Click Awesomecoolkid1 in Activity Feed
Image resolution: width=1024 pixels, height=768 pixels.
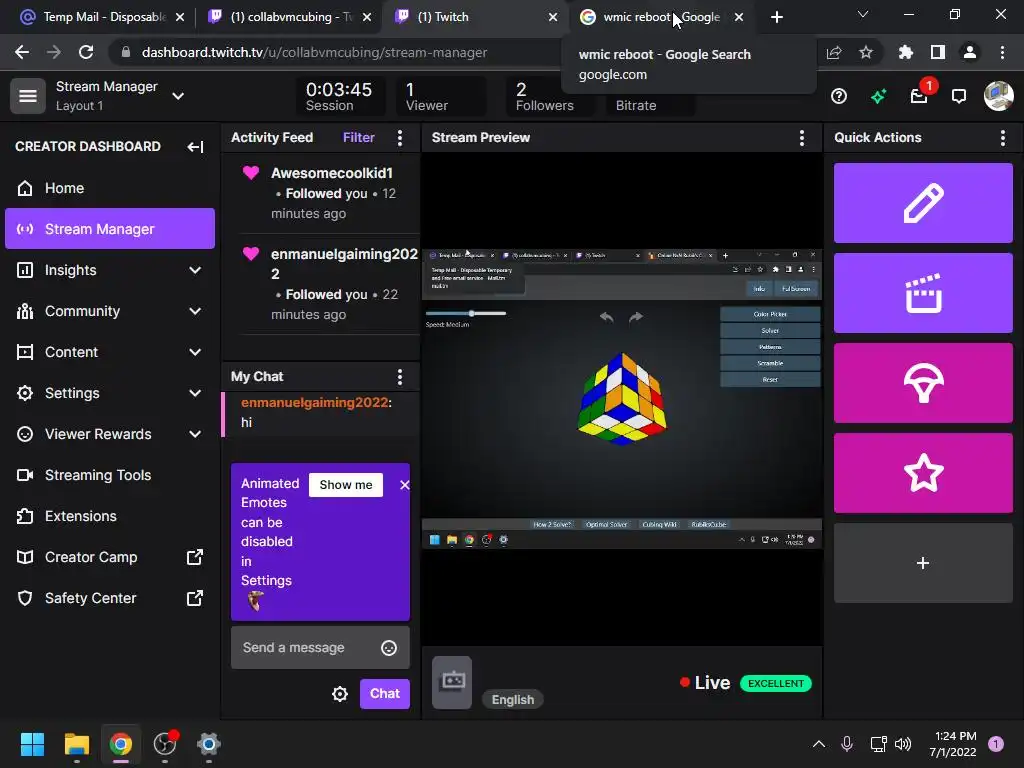click(332, 173)
